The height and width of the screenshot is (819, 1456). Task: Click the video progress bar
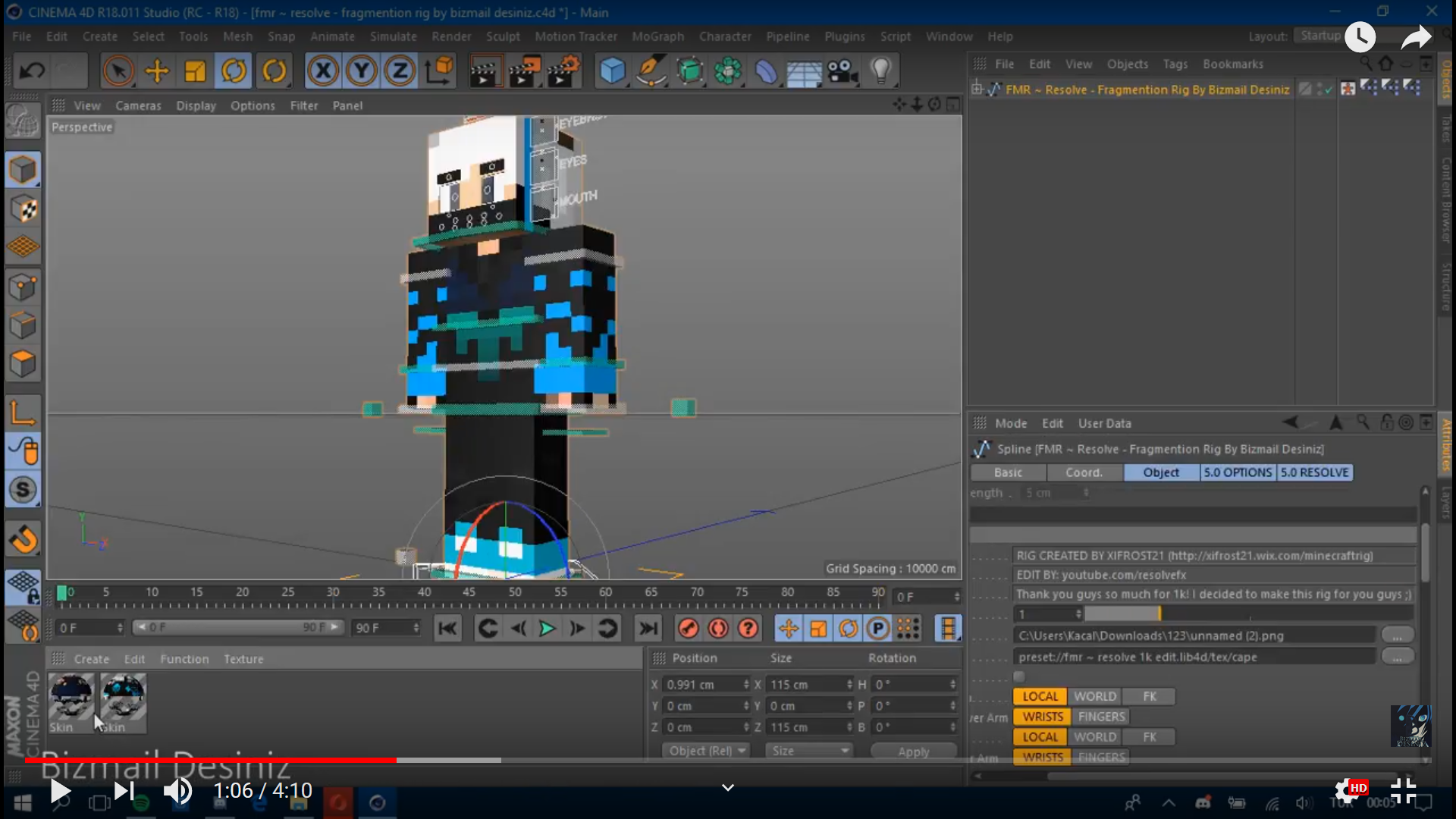(x=728, y=760)
